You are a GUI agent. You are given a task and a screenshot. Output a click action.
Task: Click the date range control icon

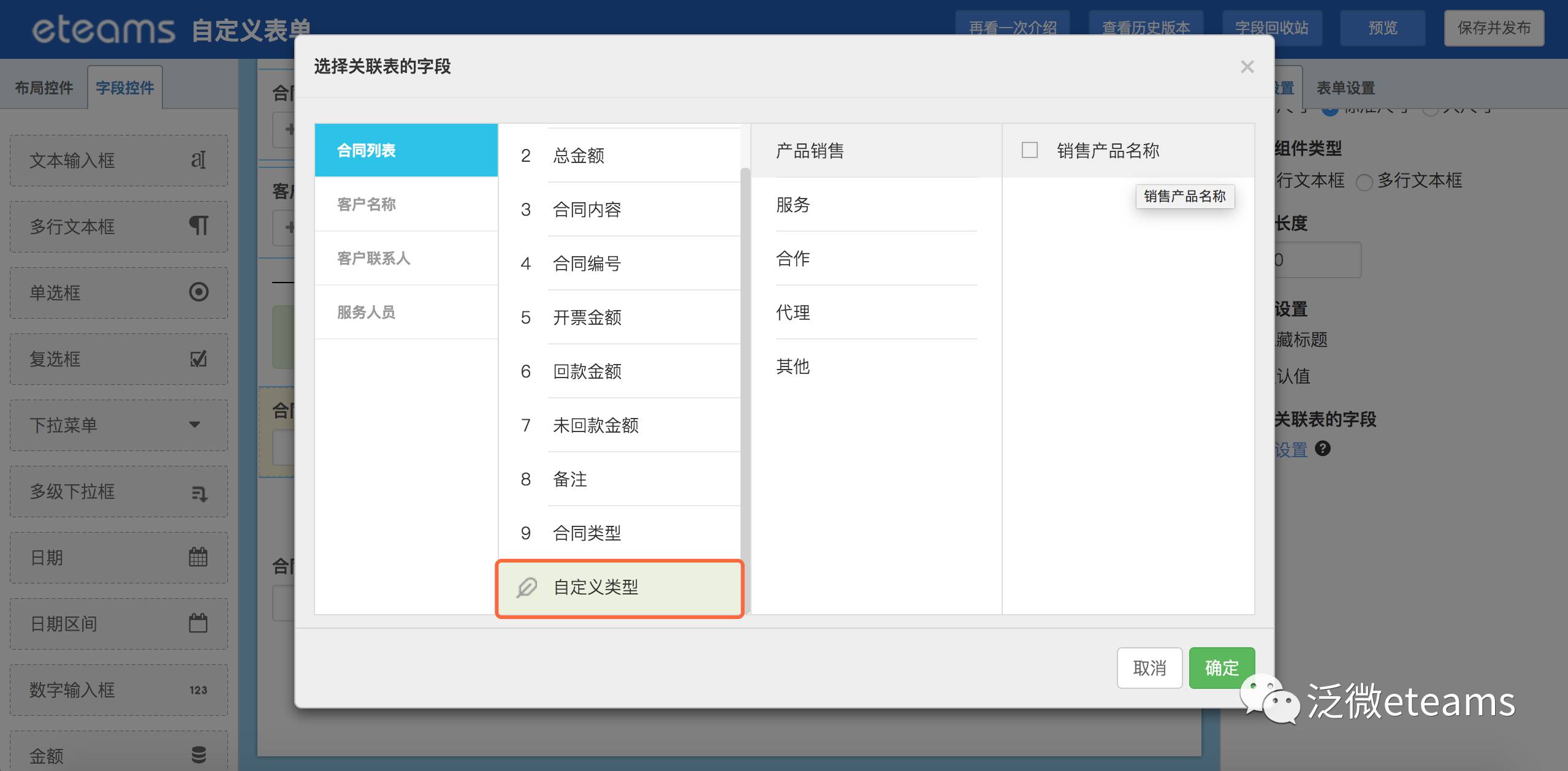tap(198, 623)
